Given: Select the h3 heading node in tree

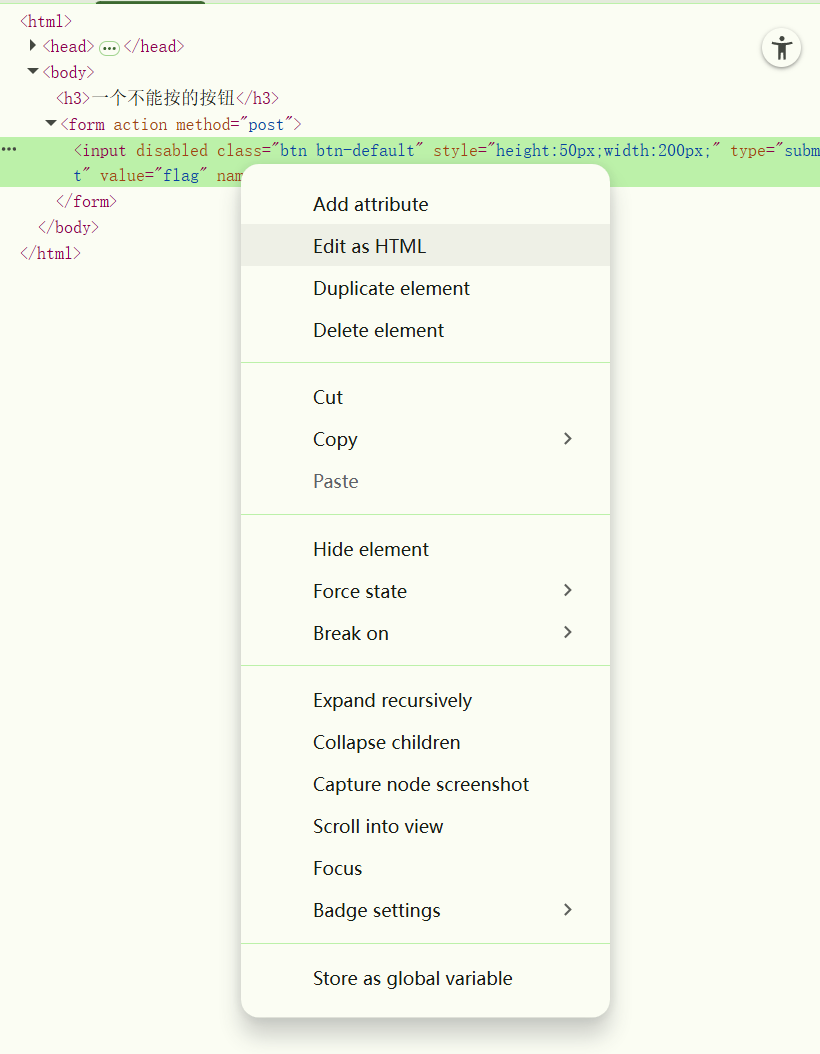Looking at the screenshot, I should click(x=167, y=98).
